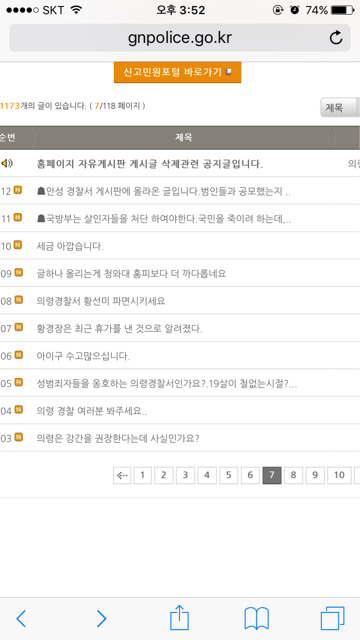Click the 순번 column header
Image resolution: width=360 pixels, height=640 pixels.
point(8,138)
